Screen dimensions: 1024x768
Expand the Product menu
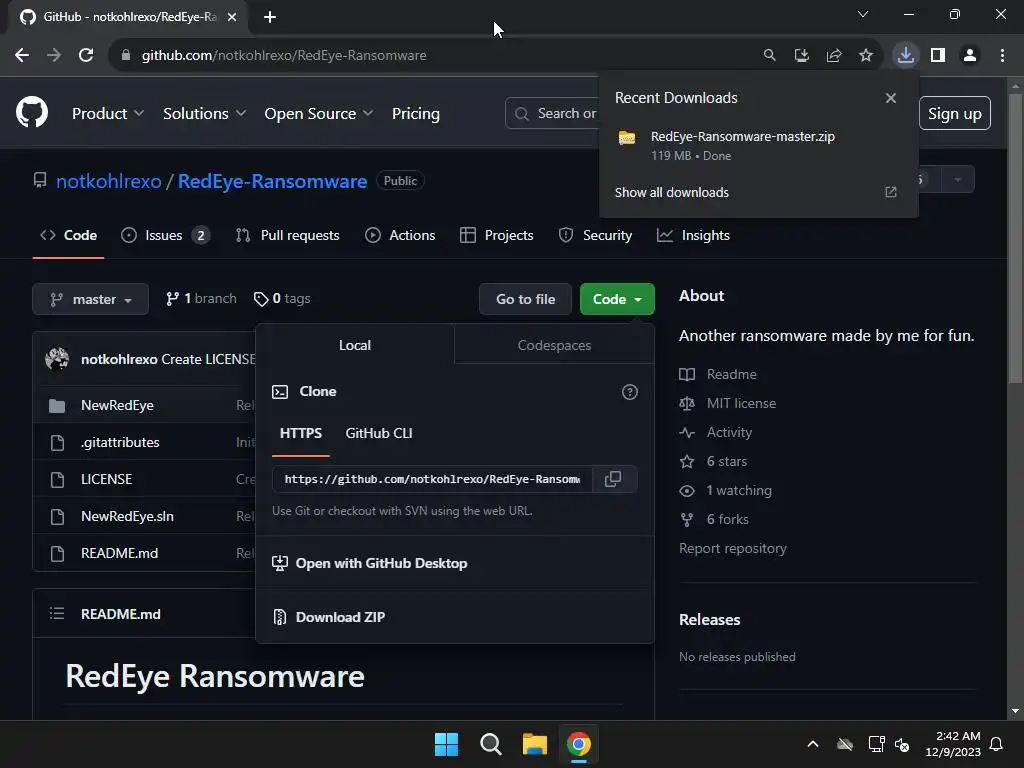tap(108, 113)
